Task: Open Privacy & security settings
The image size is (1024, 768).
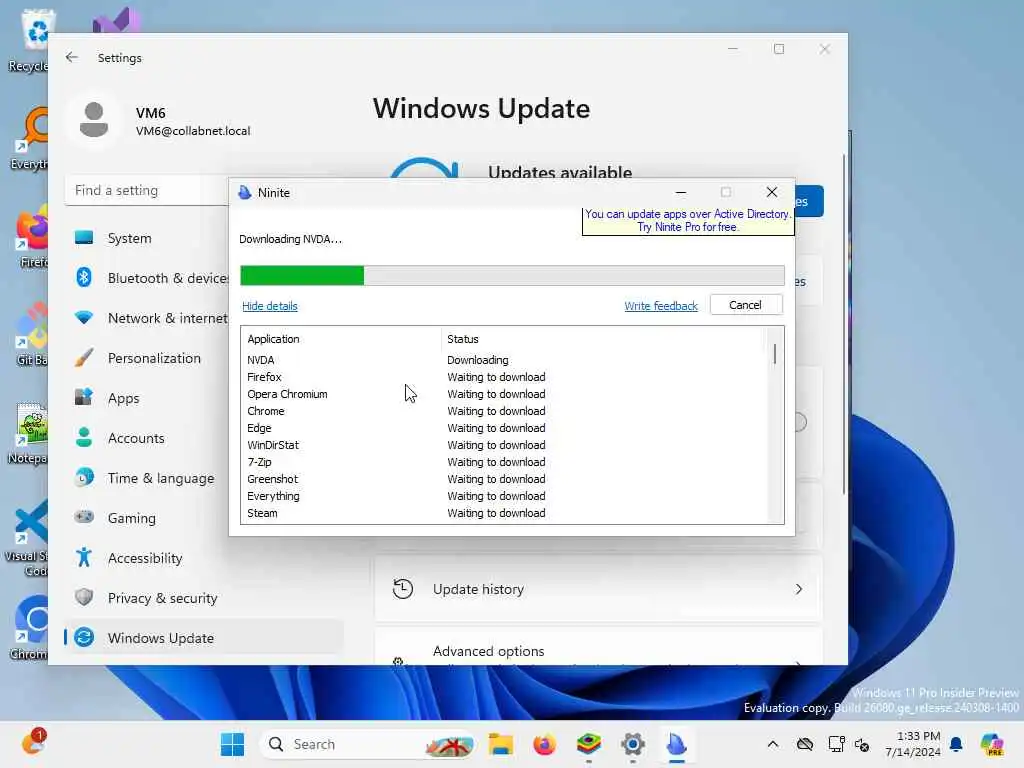Action: coord(204,598)
